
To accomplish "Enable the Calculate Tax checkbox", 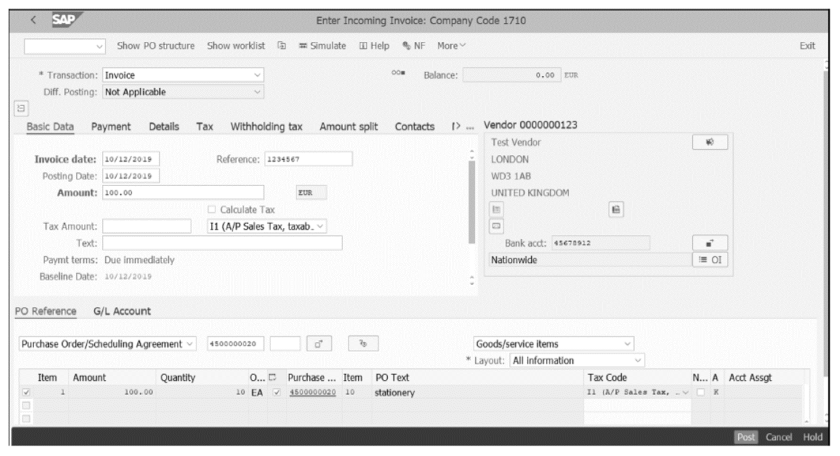I will coord(211,209).
